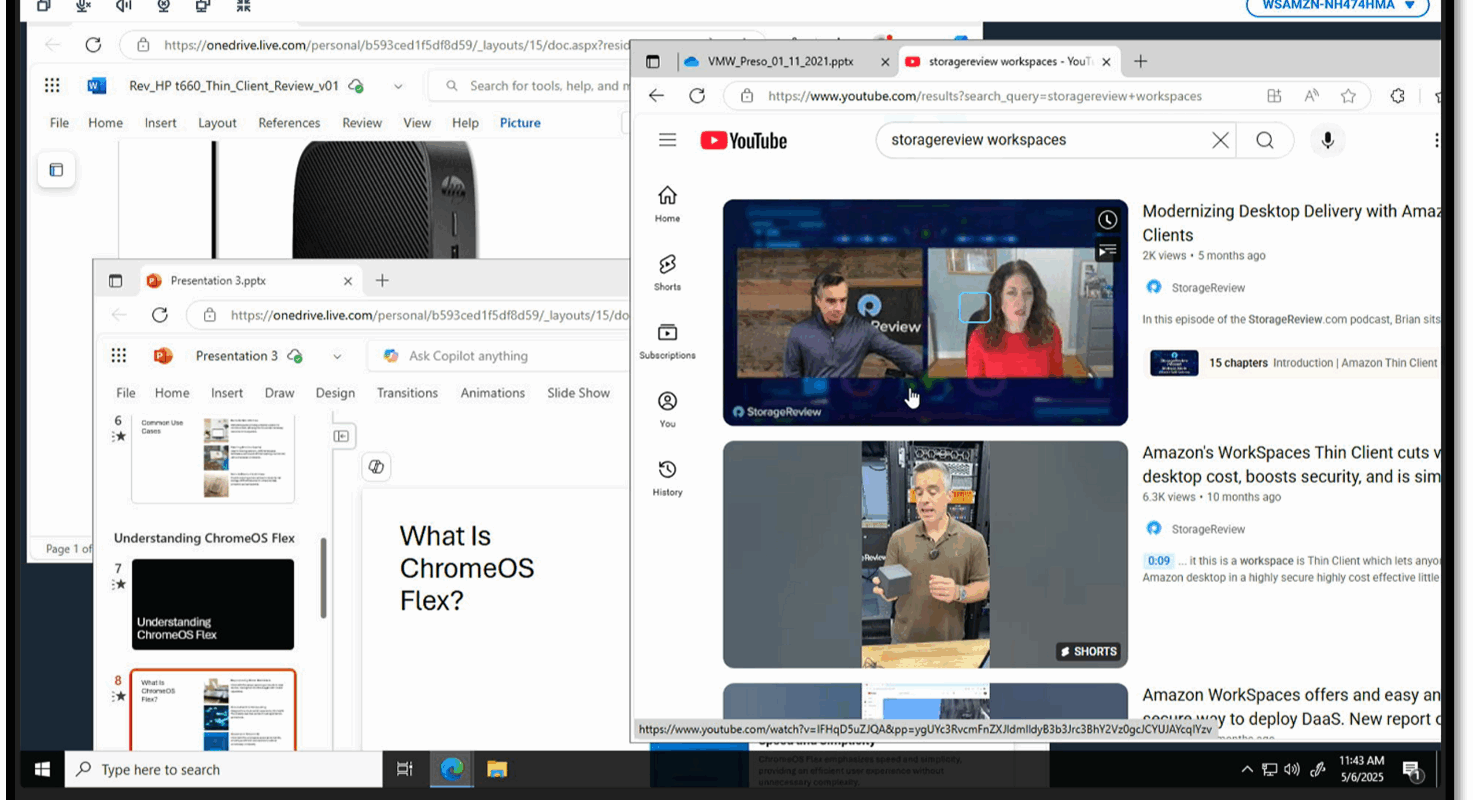Open the Transitions tab in PowerPoint
1473x800 pixels.
click(x=407, y=393)
